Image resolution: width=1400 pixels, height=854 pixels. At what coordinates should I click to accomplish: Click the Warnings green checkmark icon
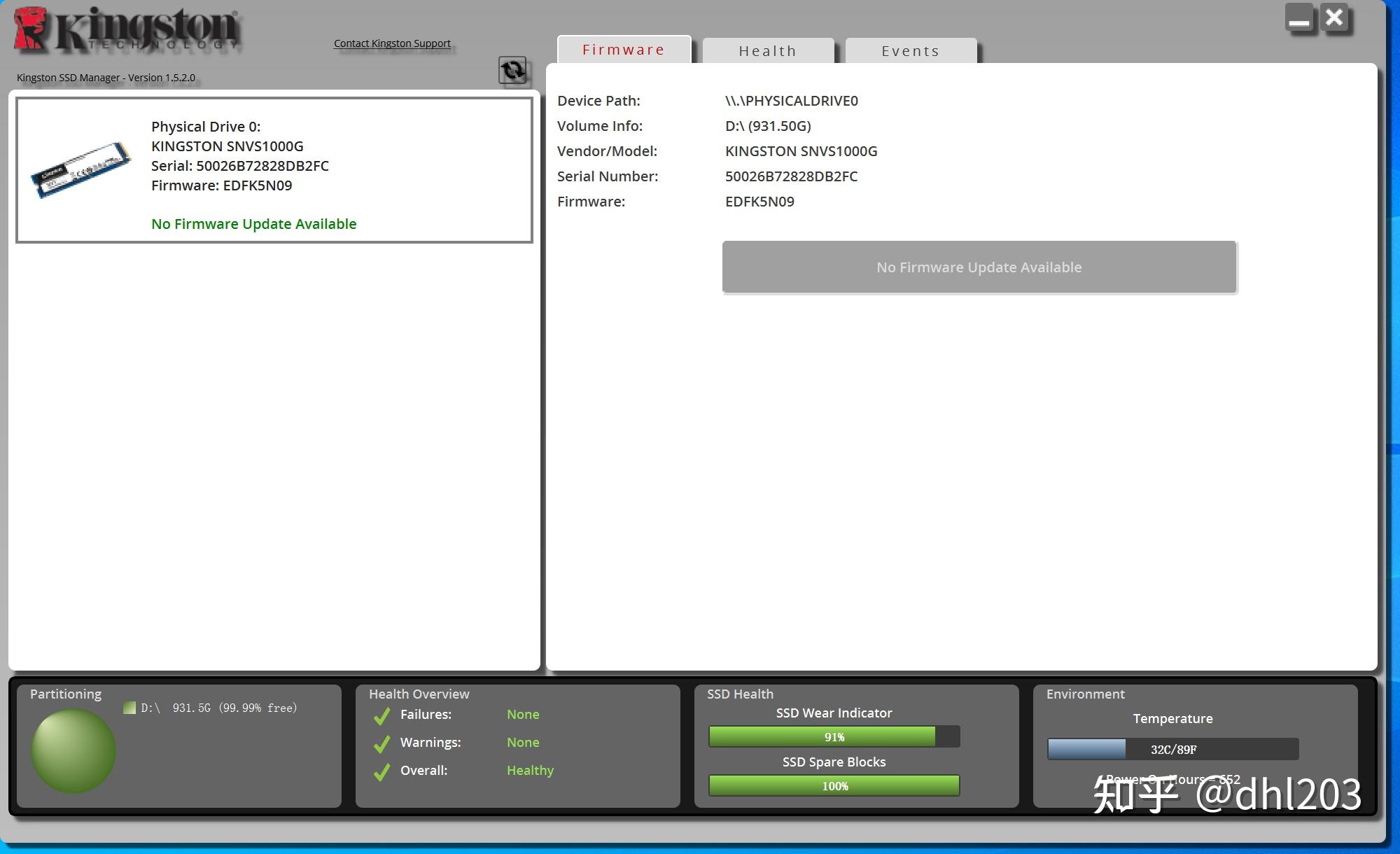click(x=381, y=743)
